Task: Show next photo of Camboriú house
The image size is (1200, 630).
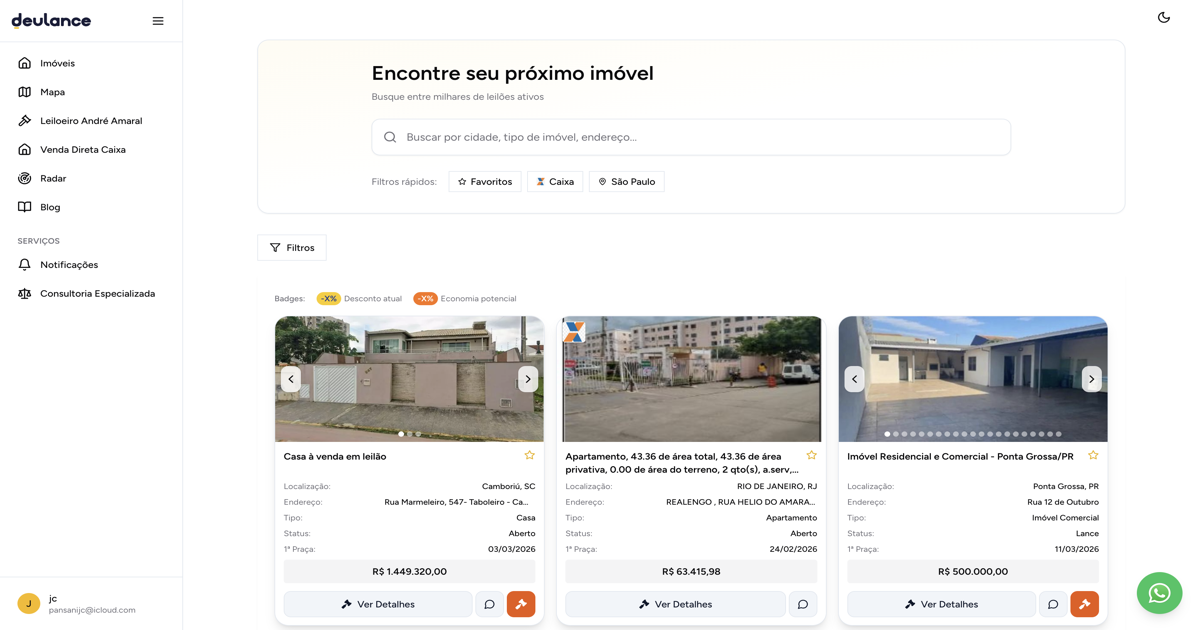Action: [x=528, y=379]
